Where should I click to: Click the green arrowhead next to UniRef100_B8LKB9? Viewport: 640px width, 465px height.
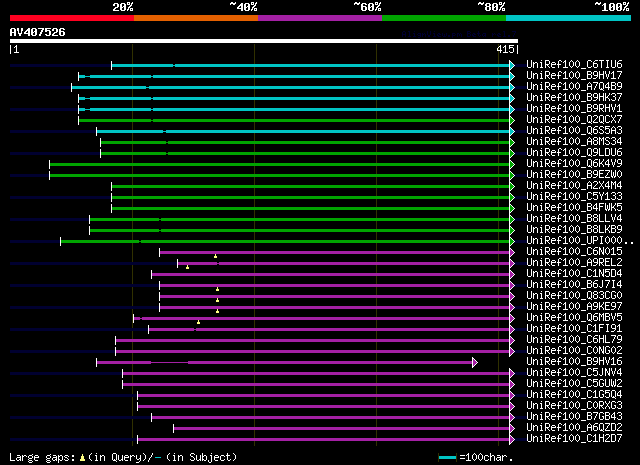pyautogui.click(x=512, y=230)
